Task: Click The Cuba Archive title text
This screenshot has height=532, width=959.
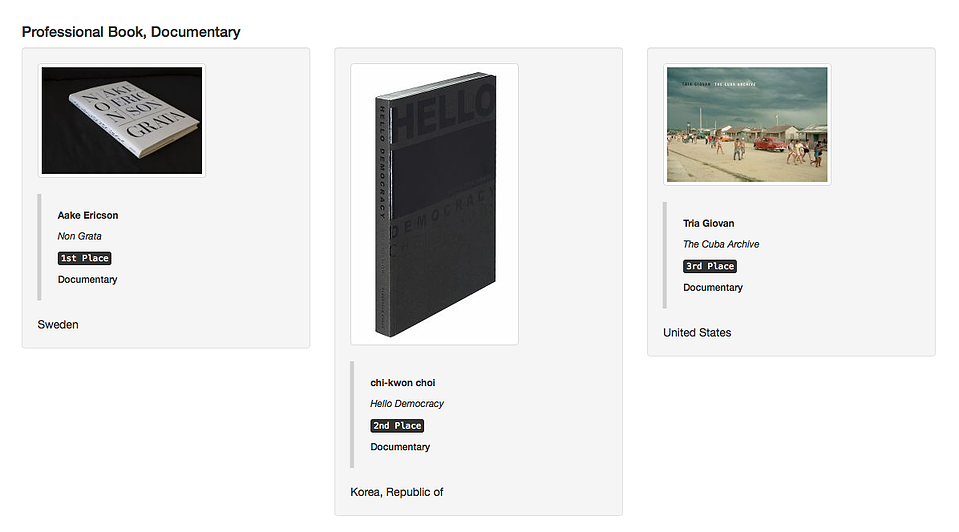Action: tap(721, 244)
